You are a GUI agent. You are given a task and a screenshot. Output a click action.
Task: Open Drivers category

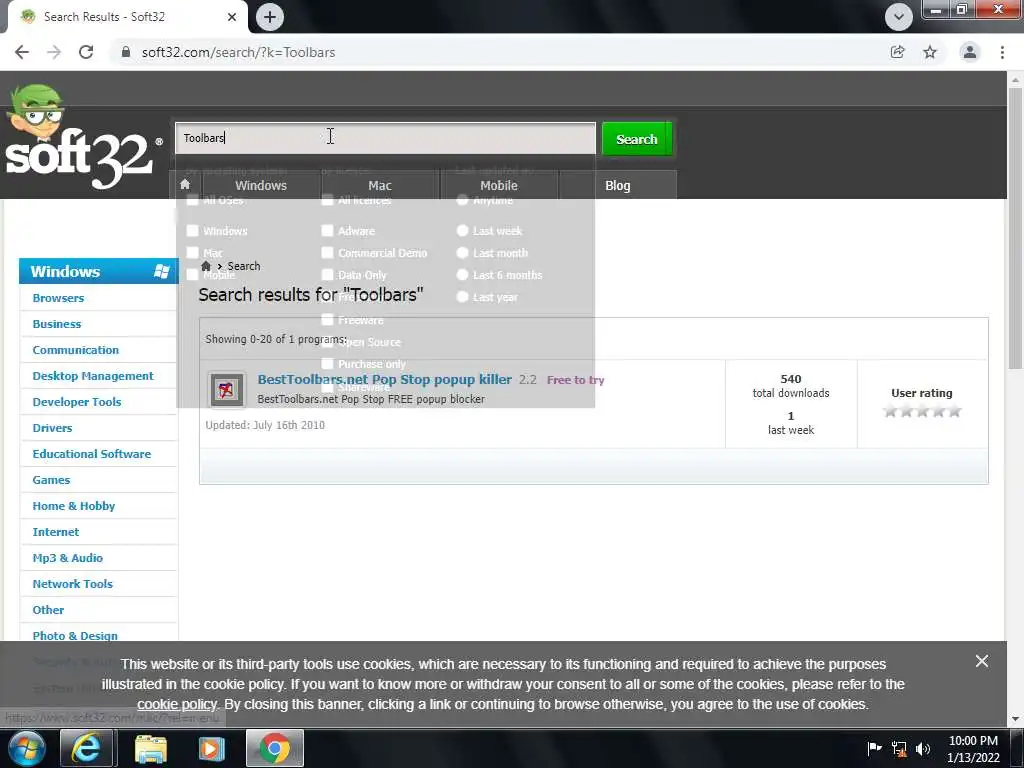(x=52, y=428)
